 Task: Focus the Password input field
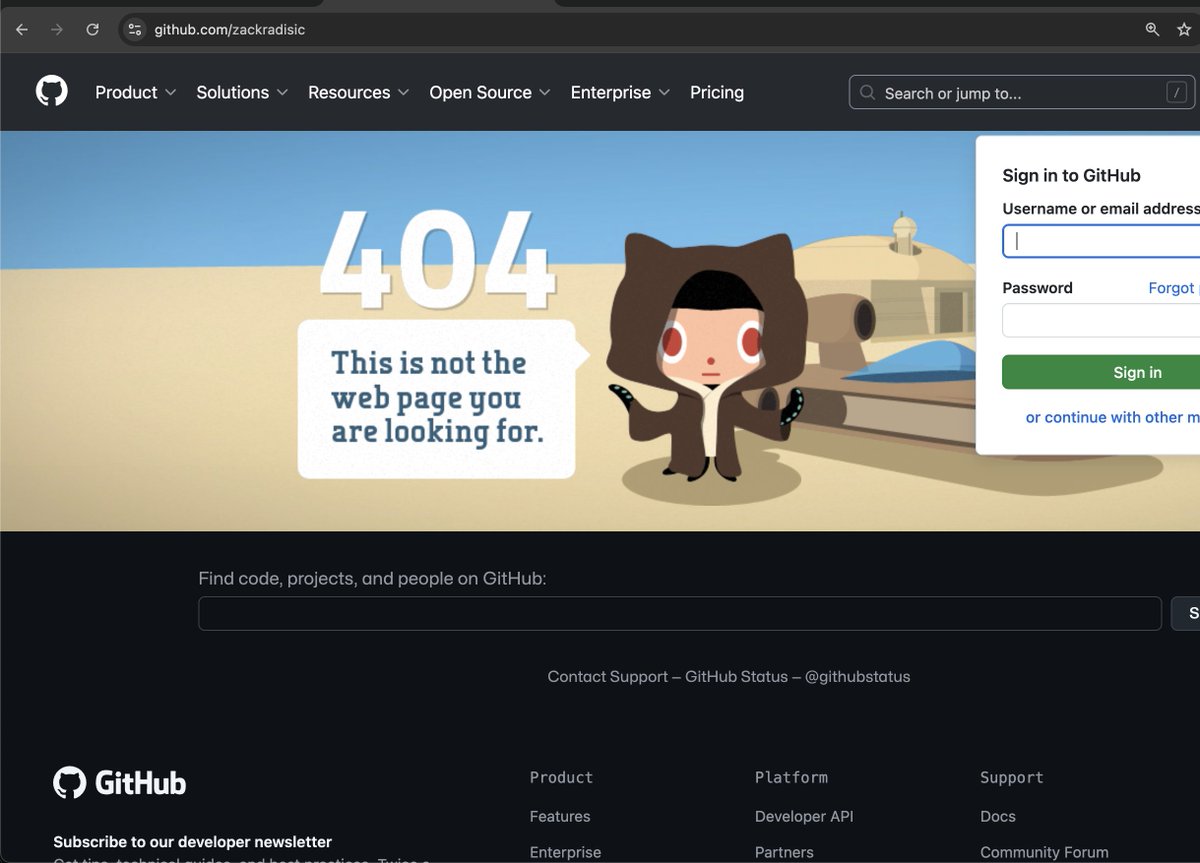coord(1101,320)
